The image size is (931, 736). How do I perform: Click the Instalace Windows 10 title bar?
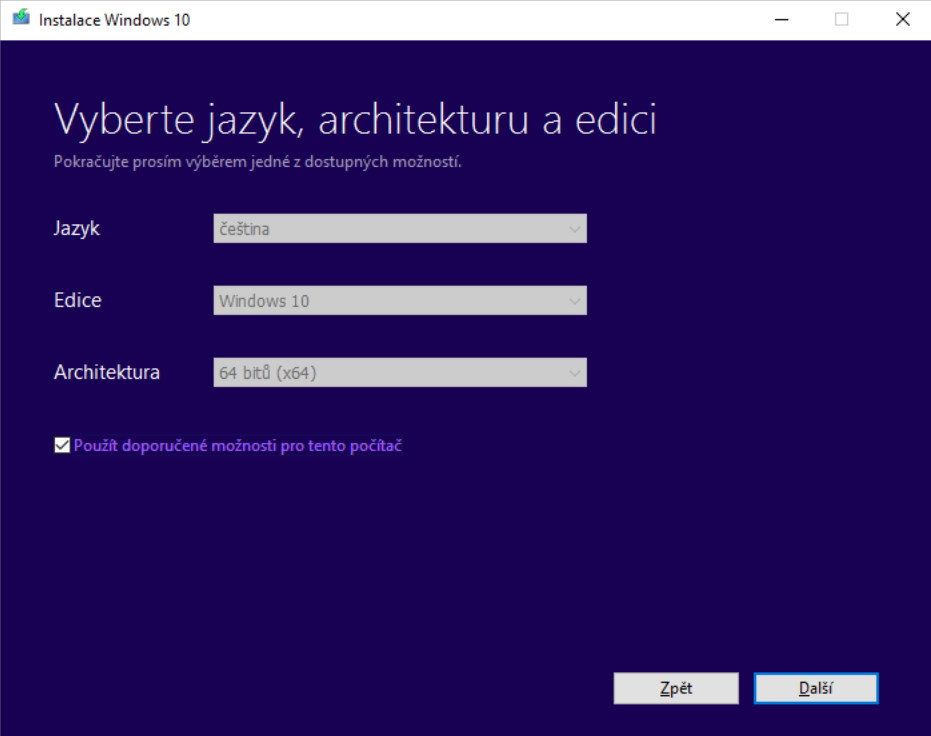click(400, 19)
